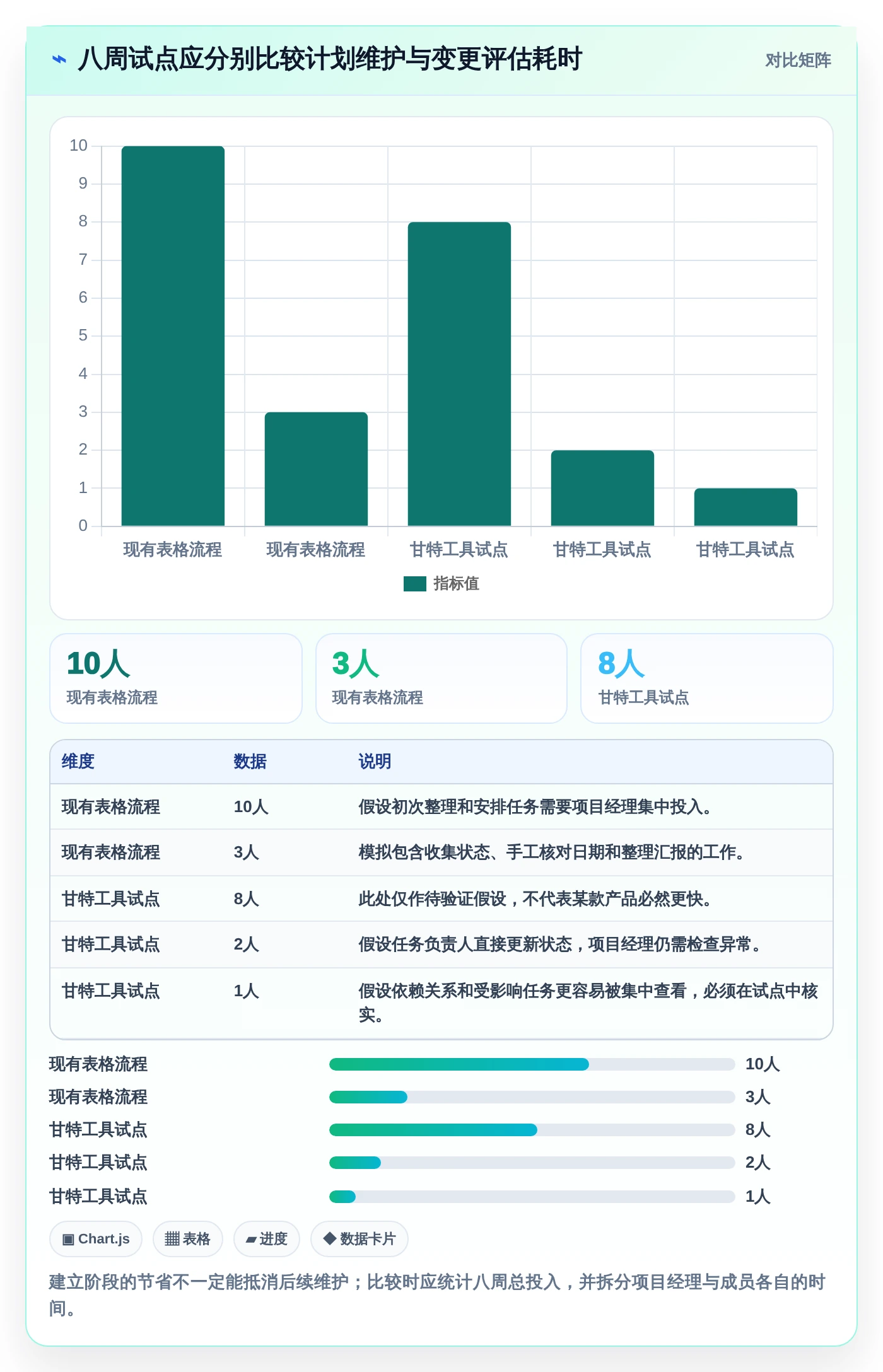Select the 8人 甘特工具试点 data card
This screenshot has height=1372, width=883.
click(x=707, y=678)
